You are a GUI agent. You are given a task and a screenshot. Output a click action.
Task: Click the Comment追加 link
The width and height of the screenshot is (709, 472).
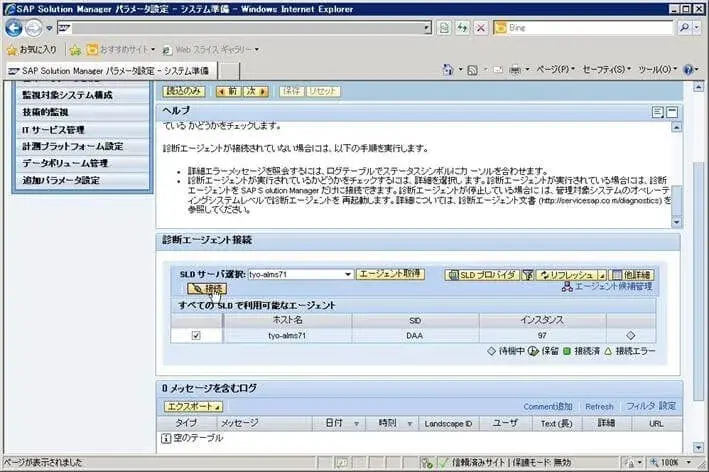[x=548, y=406]
